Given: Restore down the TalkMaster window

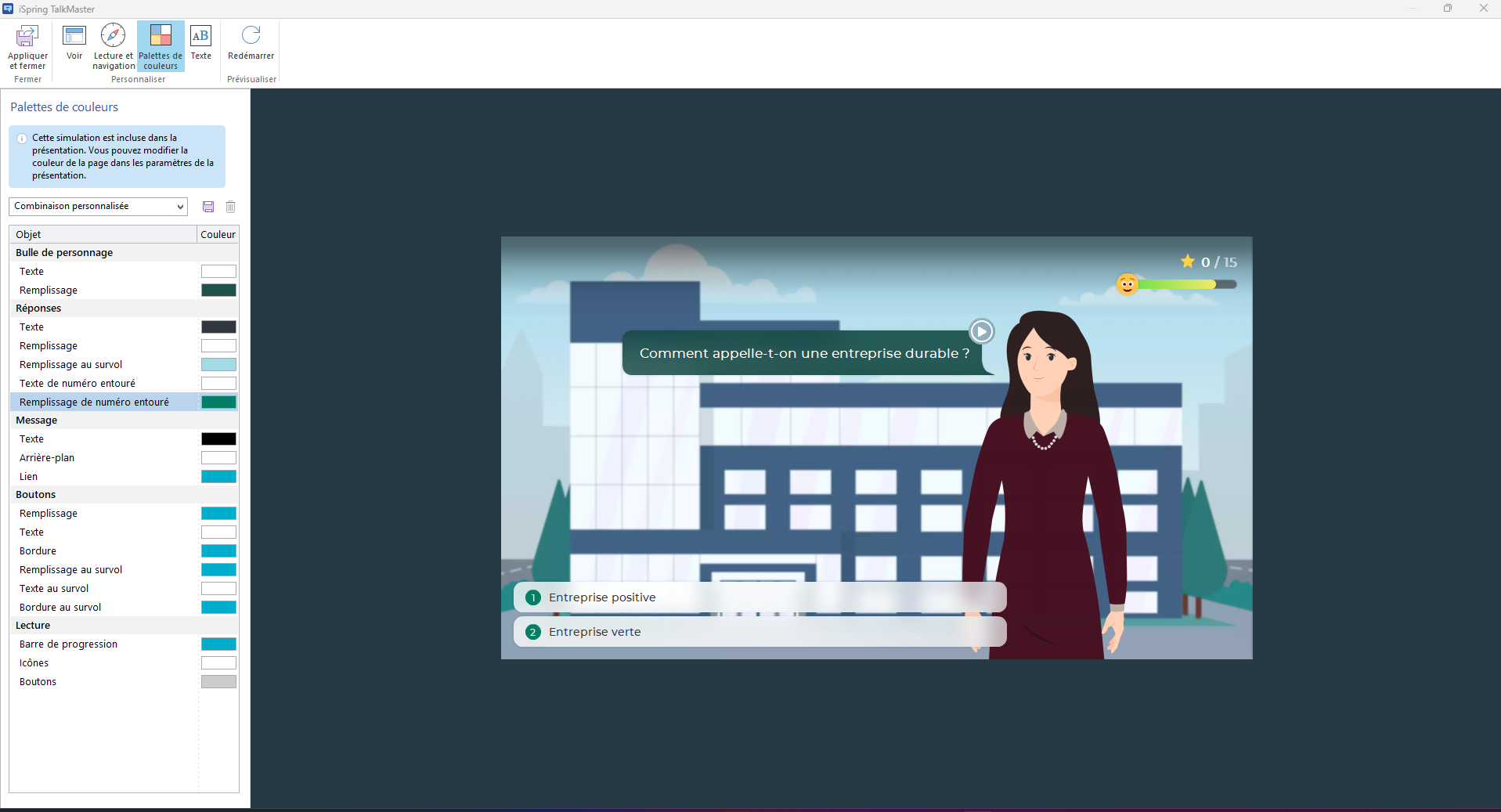Looking at the screenshot, I should point(1447,9).
